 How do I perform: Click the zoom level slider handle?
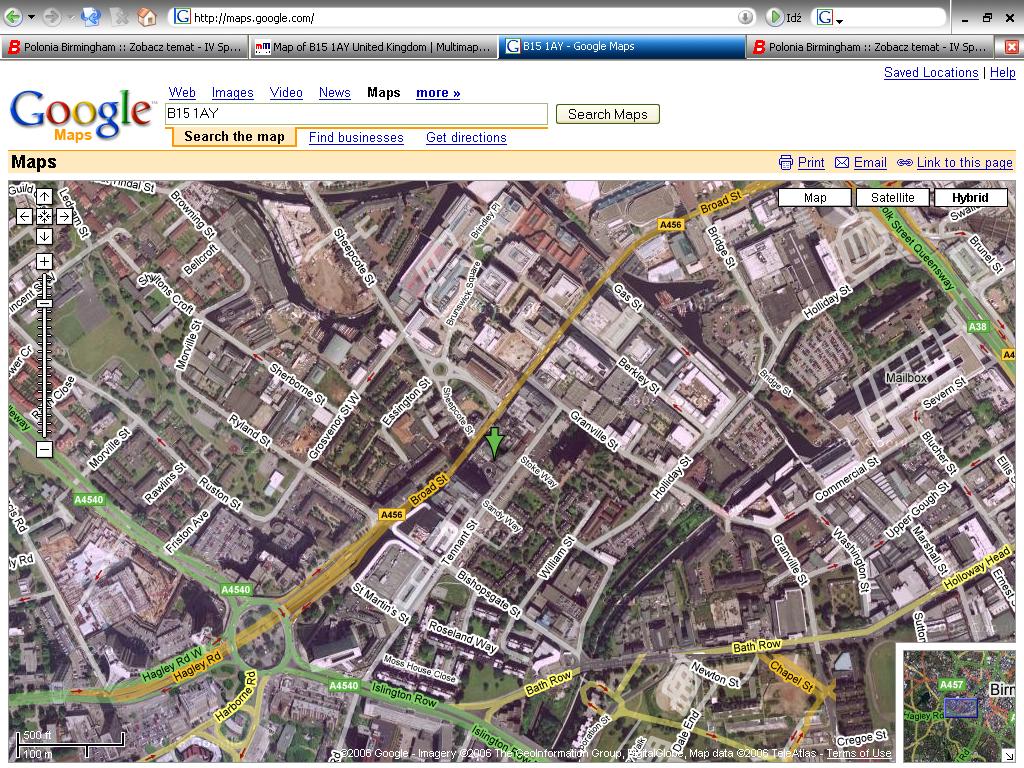(44, 303)
